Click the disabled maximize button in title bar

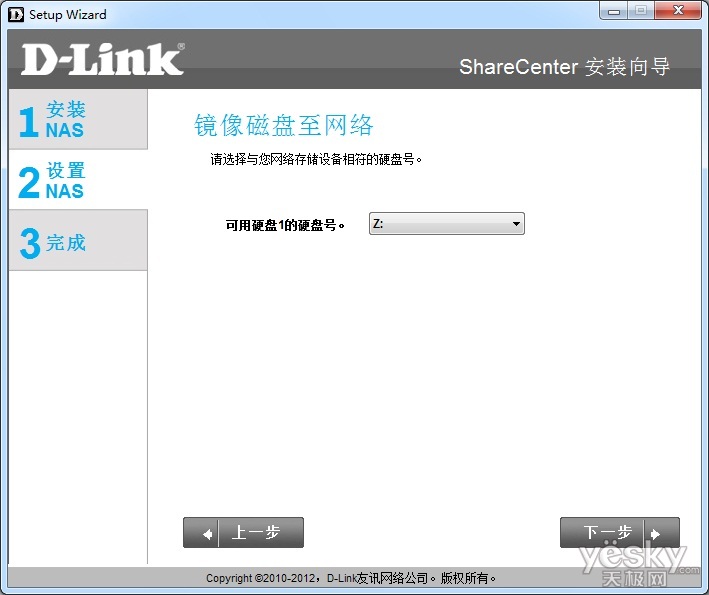pos(641,10)
